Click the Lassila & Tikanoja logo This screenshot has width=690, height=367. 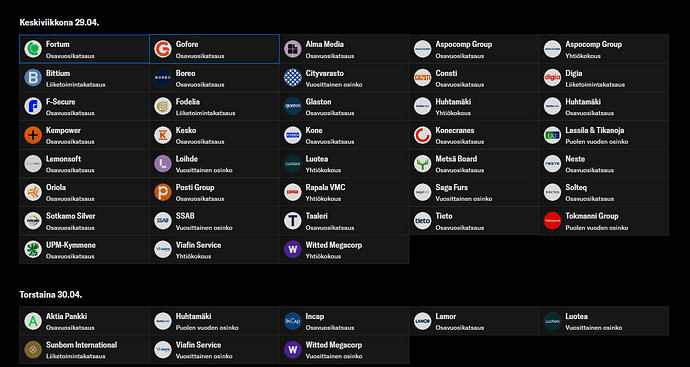point(552,135)
